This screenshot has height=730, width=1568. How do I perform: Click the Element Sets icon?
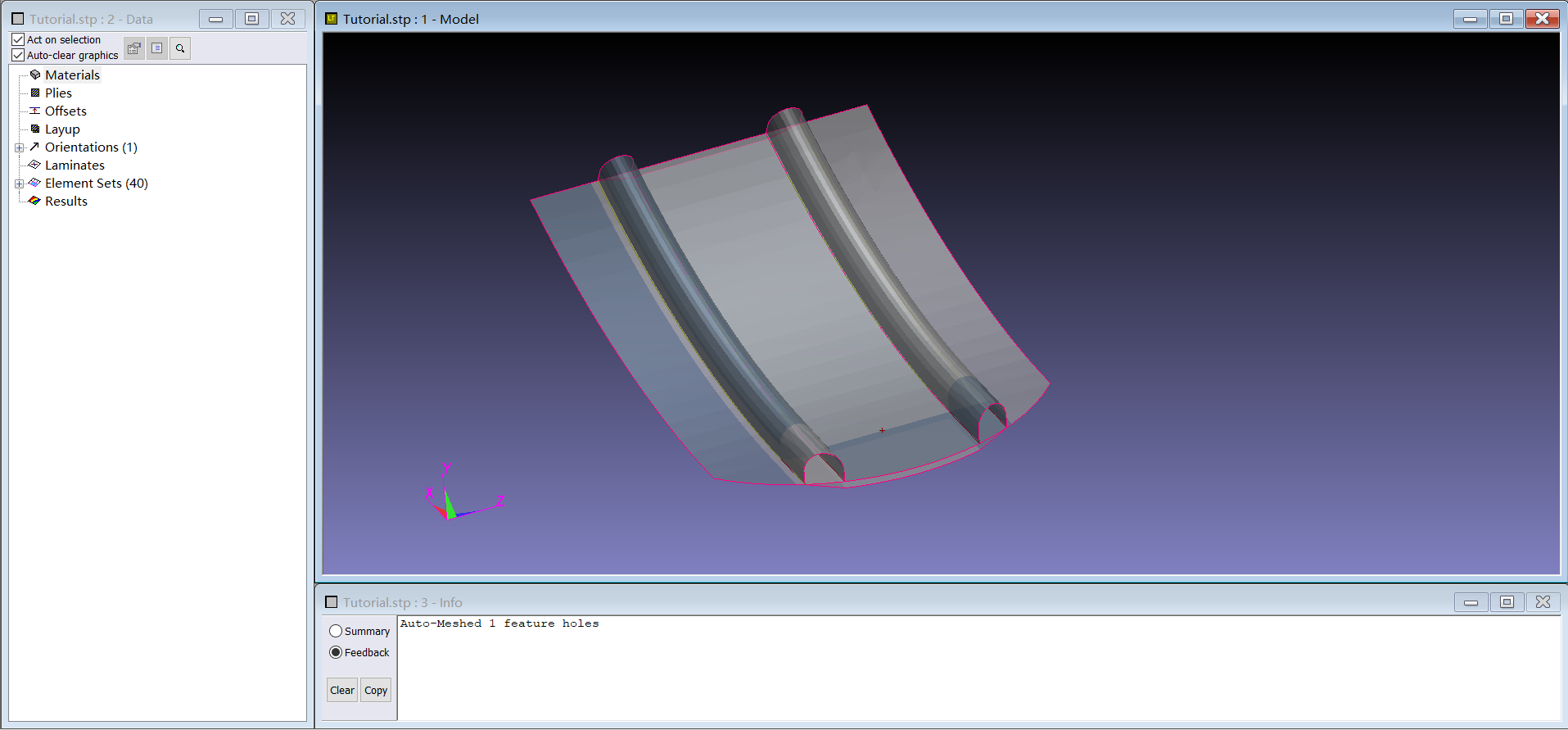[x=34, y=183]
